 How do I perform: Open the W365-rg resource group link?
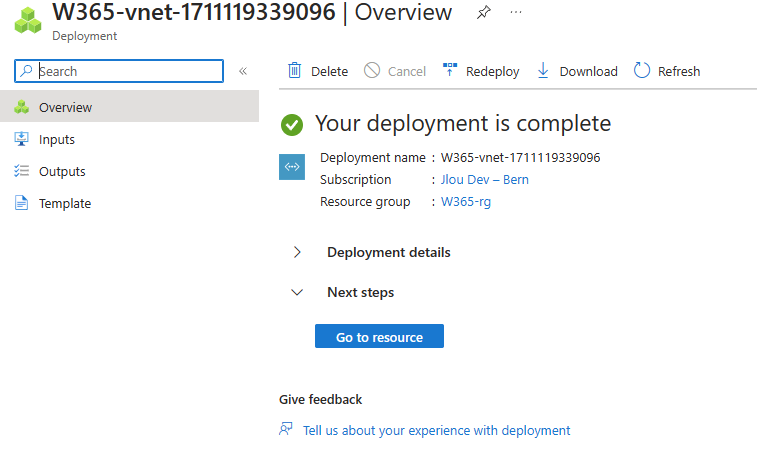[466, 201]
